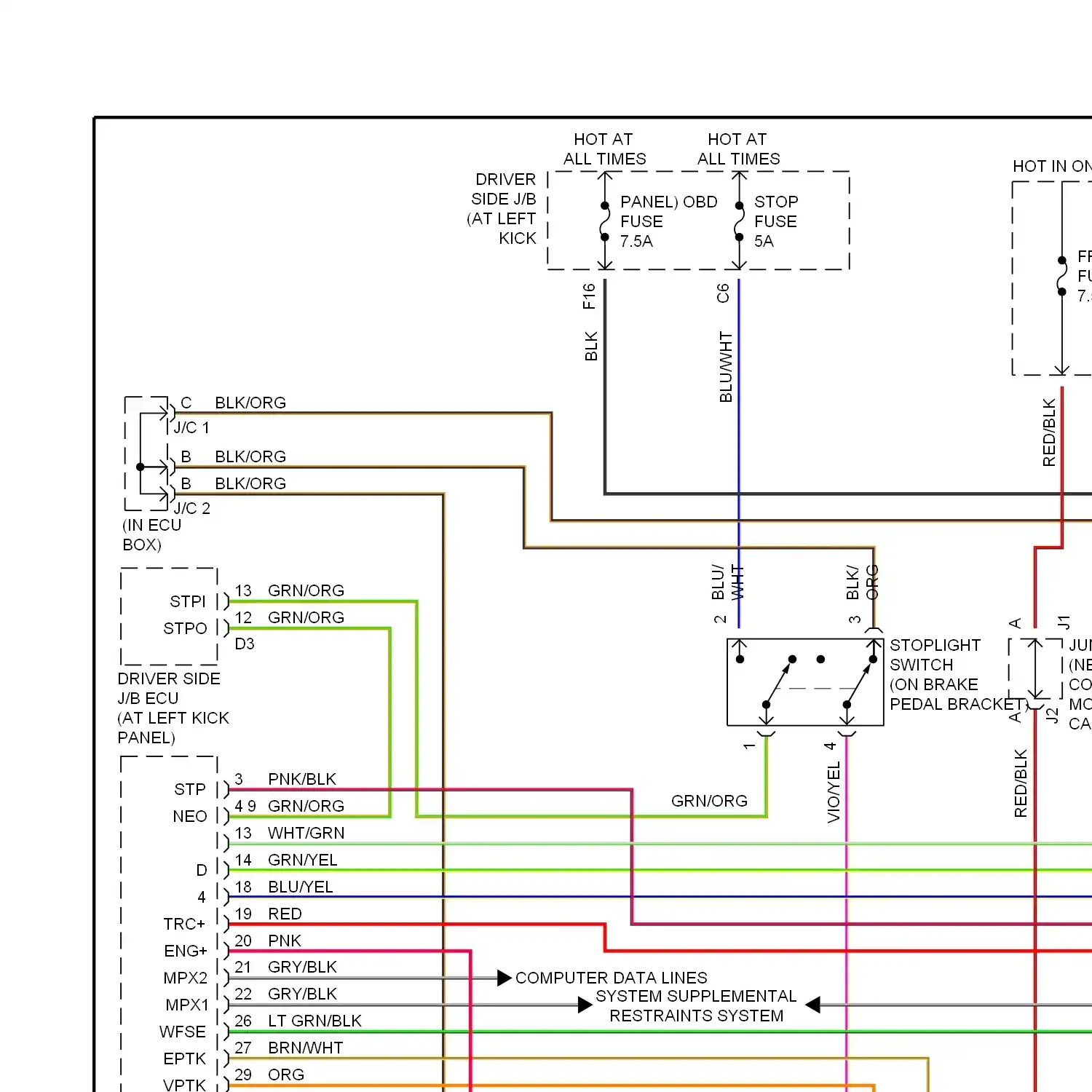This screenshot has height=1092, width=1092.
Task: Click the lower RED/BLK wire label
Action: coord(1021,783)
